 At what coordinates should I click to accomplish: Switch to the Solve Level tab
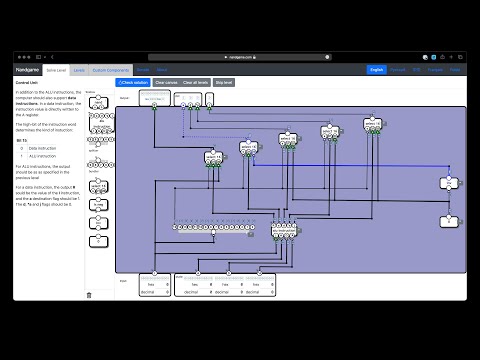pyautogui.click(x=56, y=70)
